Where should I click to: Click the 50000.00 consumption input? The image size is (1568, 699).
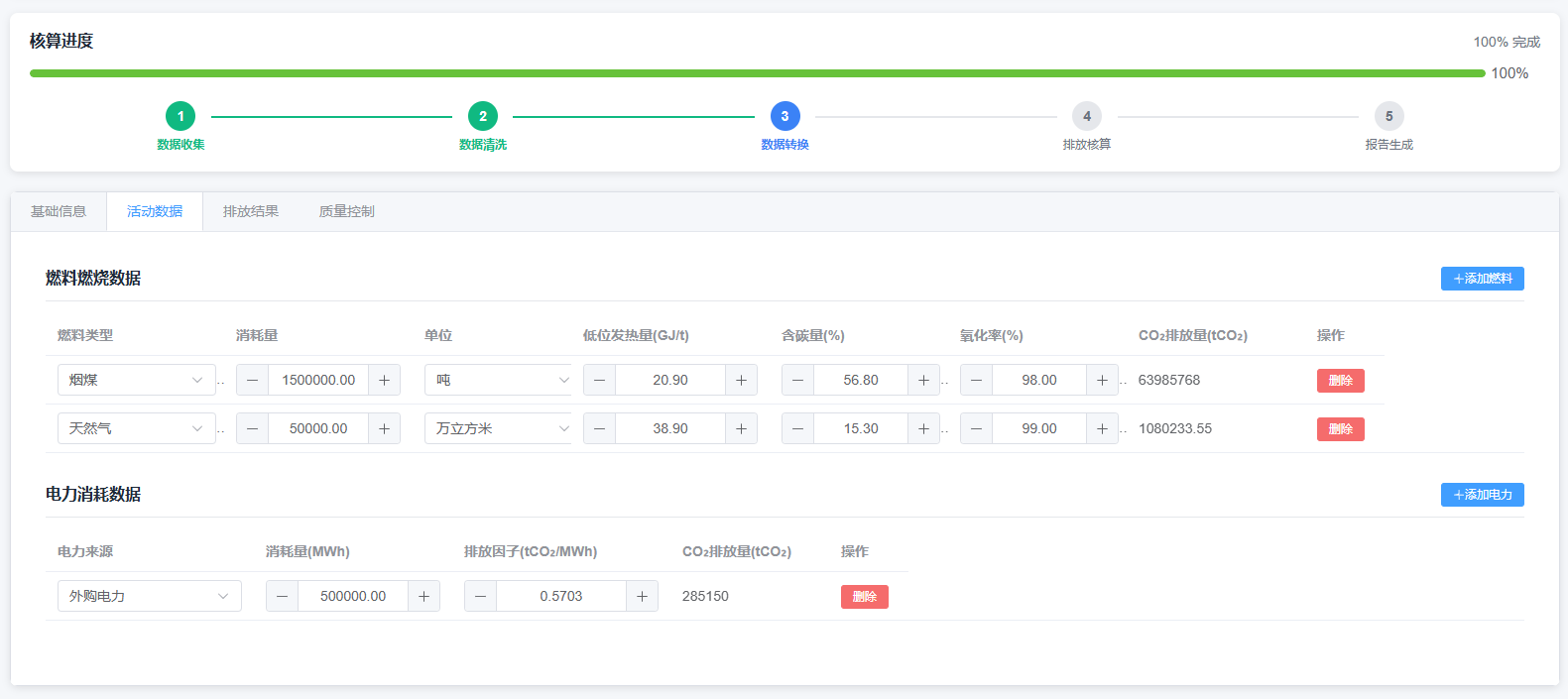(x=318, y=428)
